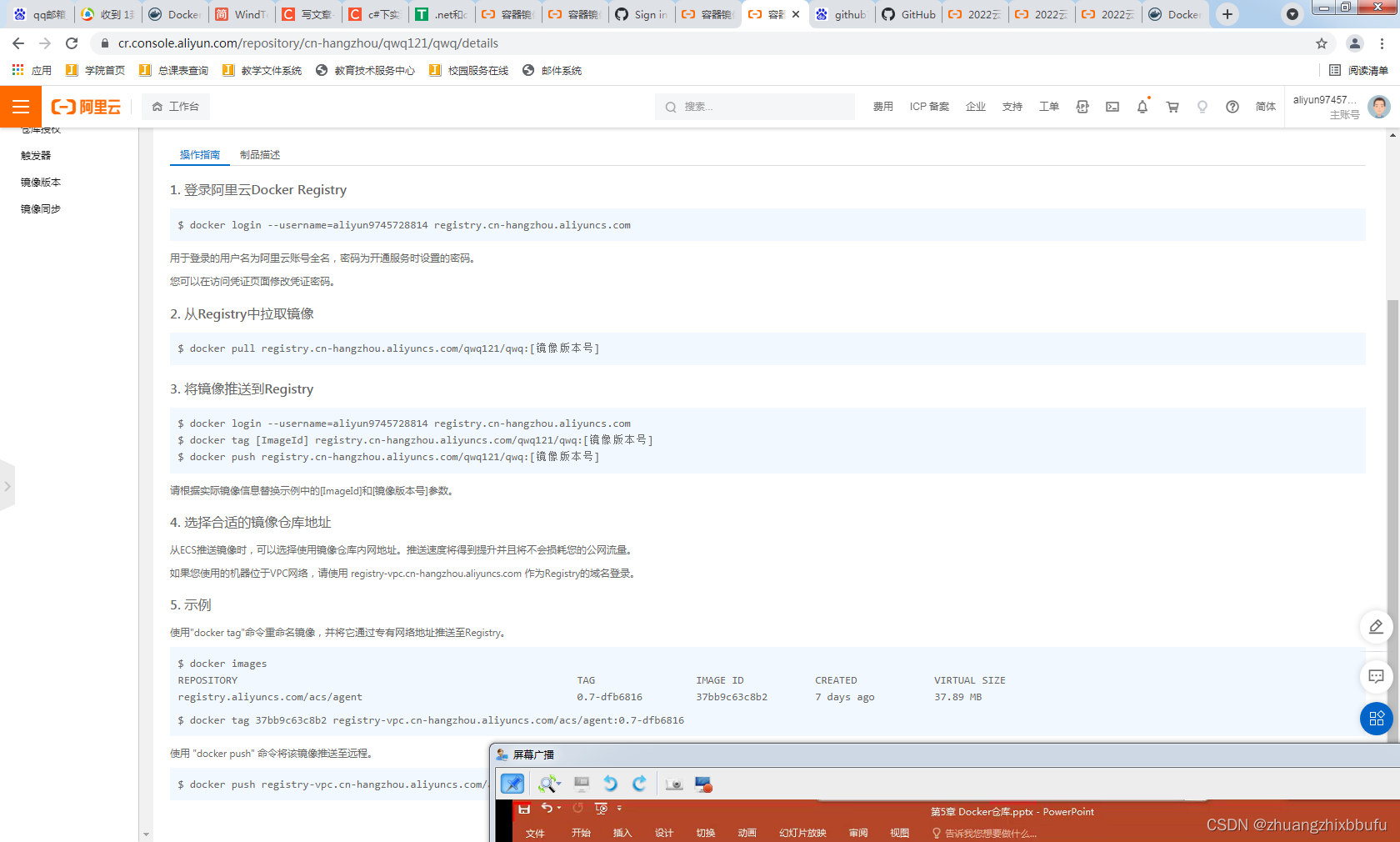1400x842 pixels.
Task: Click the monitor icon in broadcast toolbar
Action: pyautogui.click(x=582, y=784)
